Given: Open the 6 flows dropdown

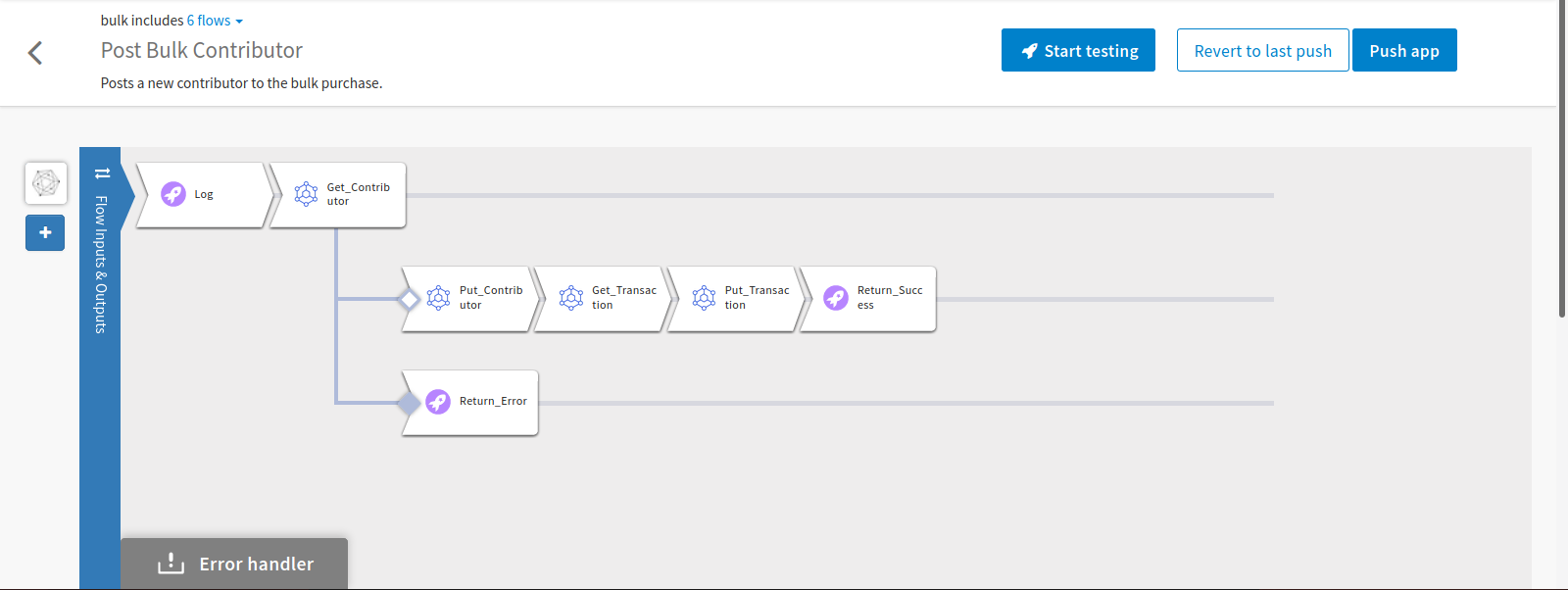Looking at the screenshot, I should coord(214,21).
